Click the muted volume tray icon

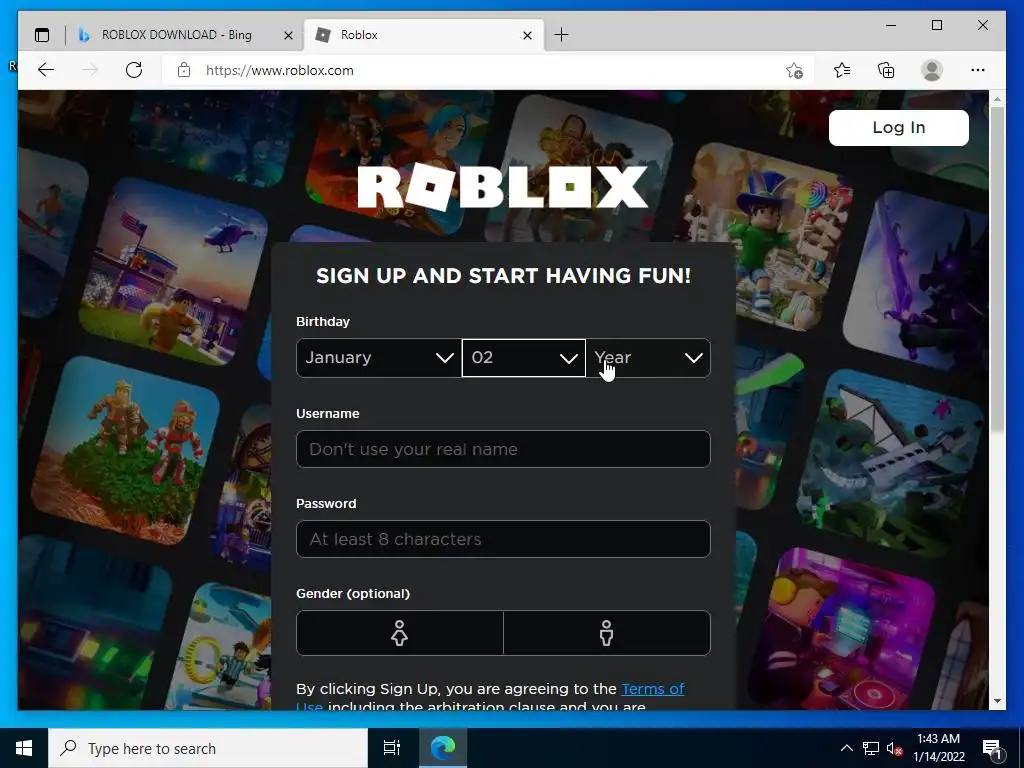894,748
